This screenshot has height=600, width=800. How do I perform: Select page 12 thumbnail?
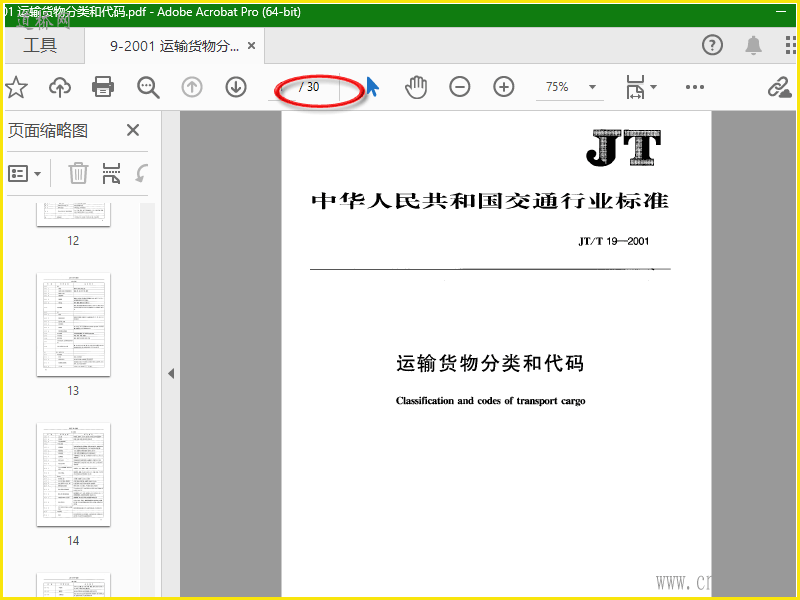pyautogui.click(x=73, y=215)
